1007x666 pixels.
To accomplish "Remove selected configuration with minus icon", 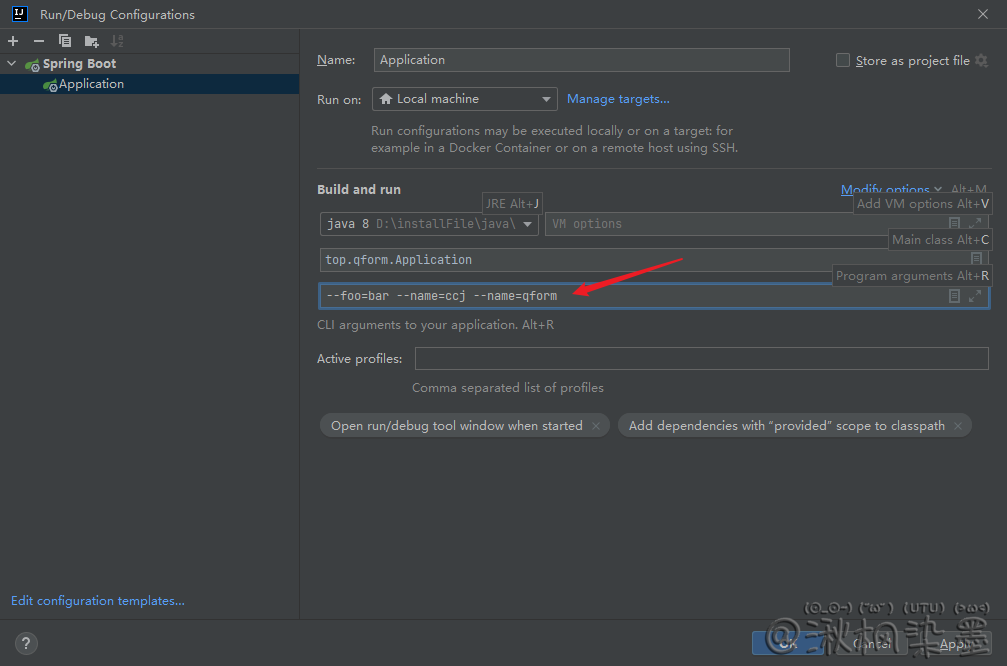I will pyautogui.click(x=39, y=41).
